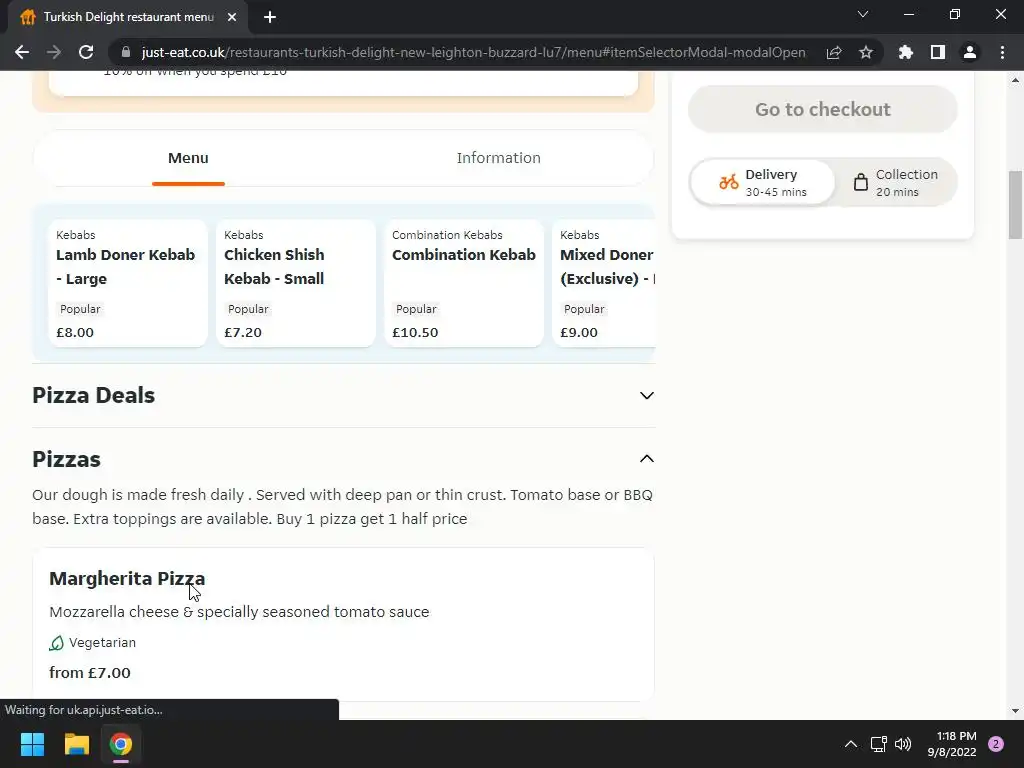Click the browser forward arrow
The image size is (1024, 768).
pos(54,52)
